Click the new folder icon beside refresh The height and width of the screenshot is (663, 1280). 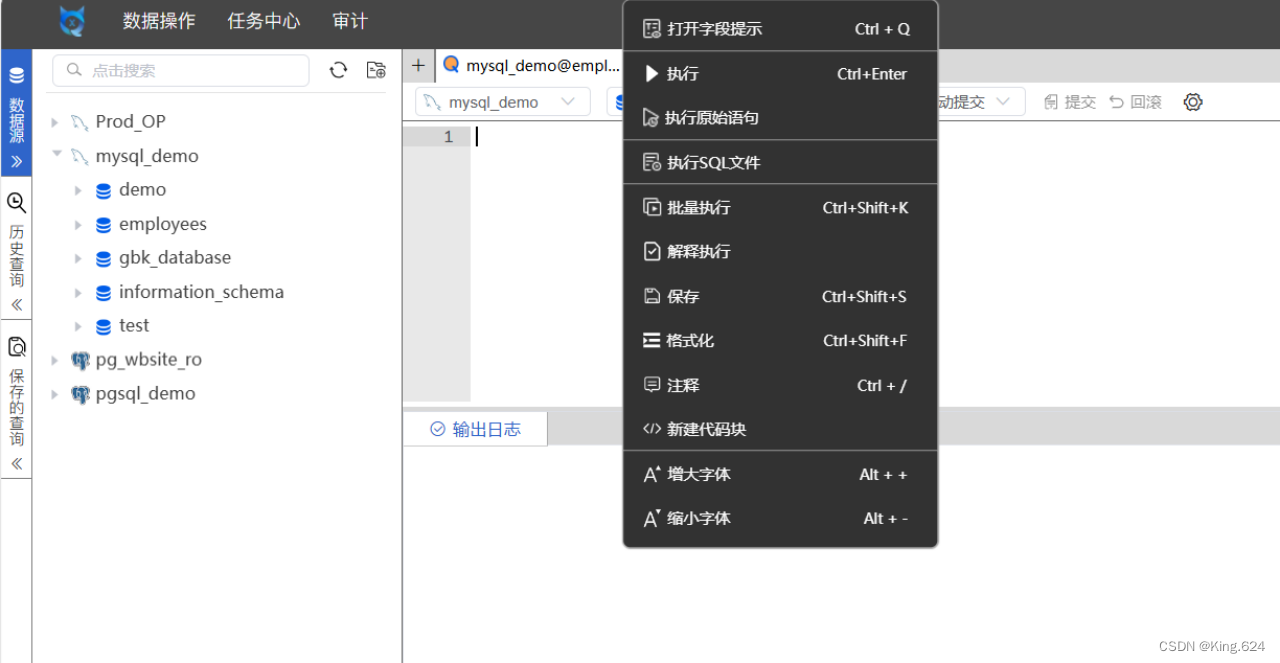point(376,70)
